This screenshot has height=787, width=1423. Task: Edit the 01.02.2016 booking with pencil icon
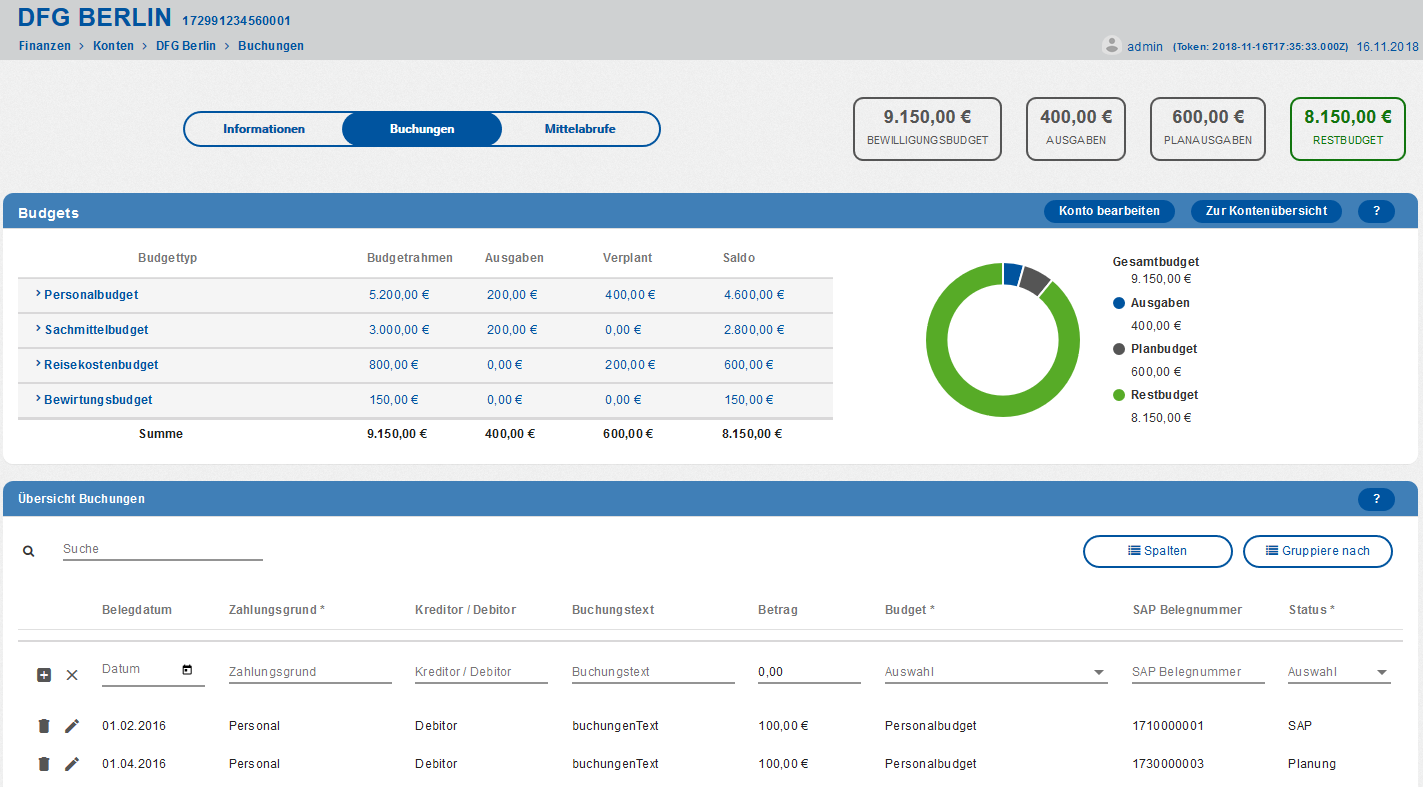click(72, 726)
